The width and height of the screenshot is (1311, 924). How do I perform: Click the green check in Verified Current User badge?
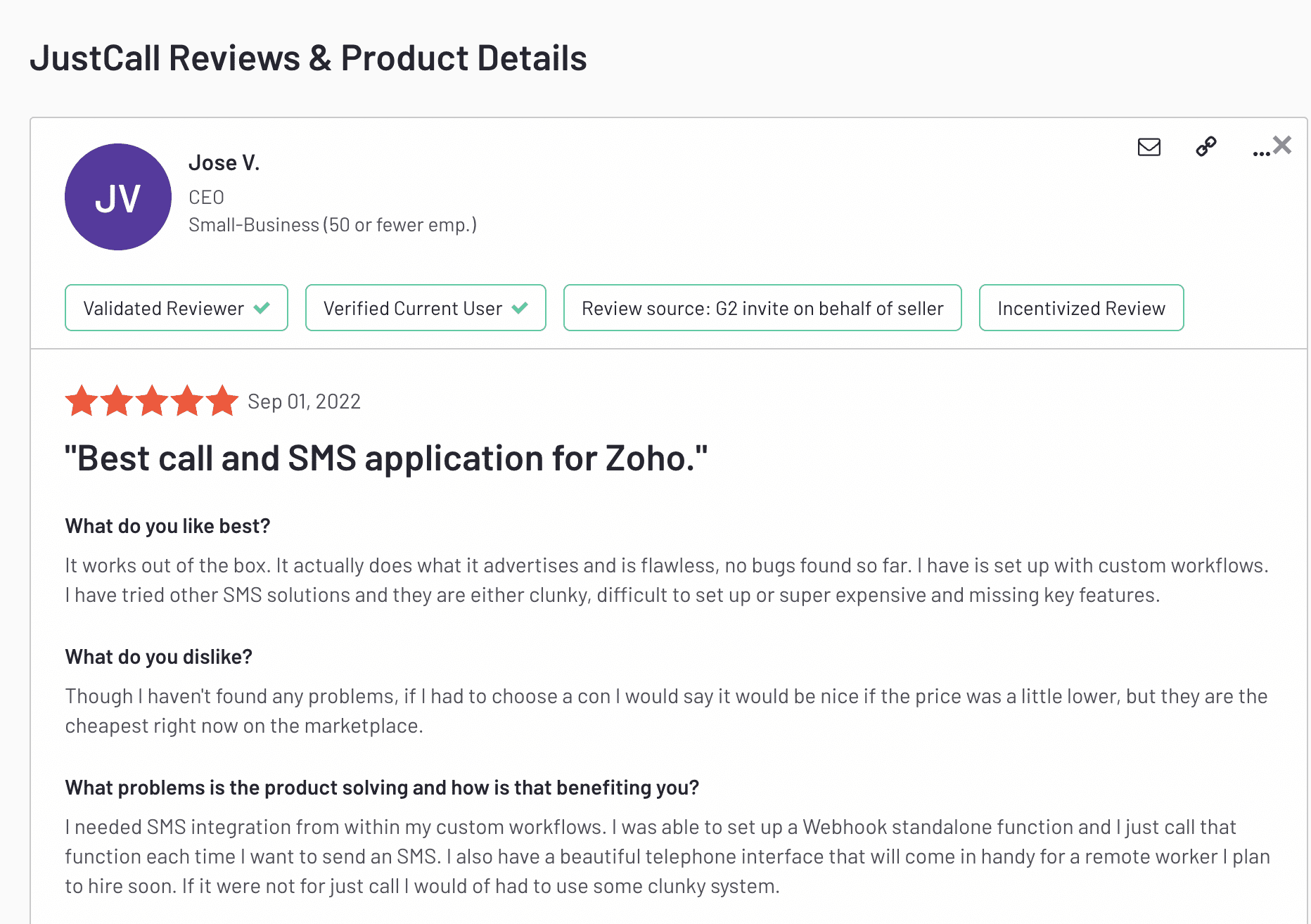(x=520, y=308)
